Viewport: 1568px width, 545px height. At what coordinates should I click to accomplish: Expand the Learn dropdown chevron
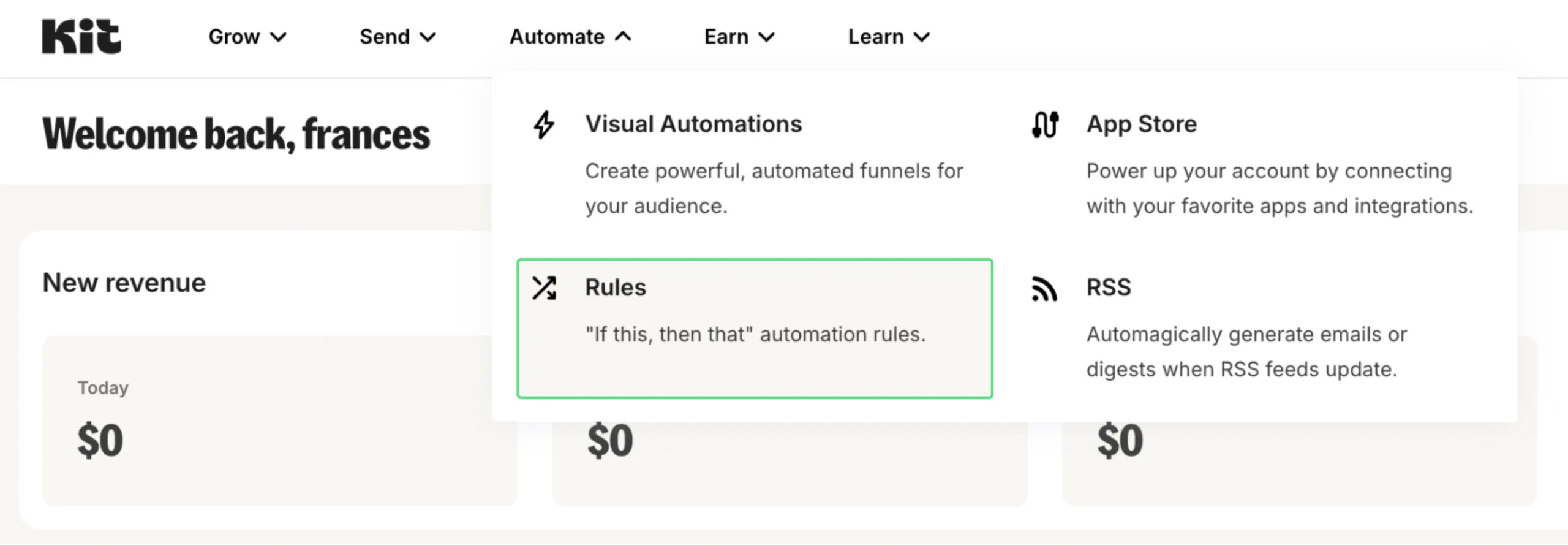tap(922, 37)
